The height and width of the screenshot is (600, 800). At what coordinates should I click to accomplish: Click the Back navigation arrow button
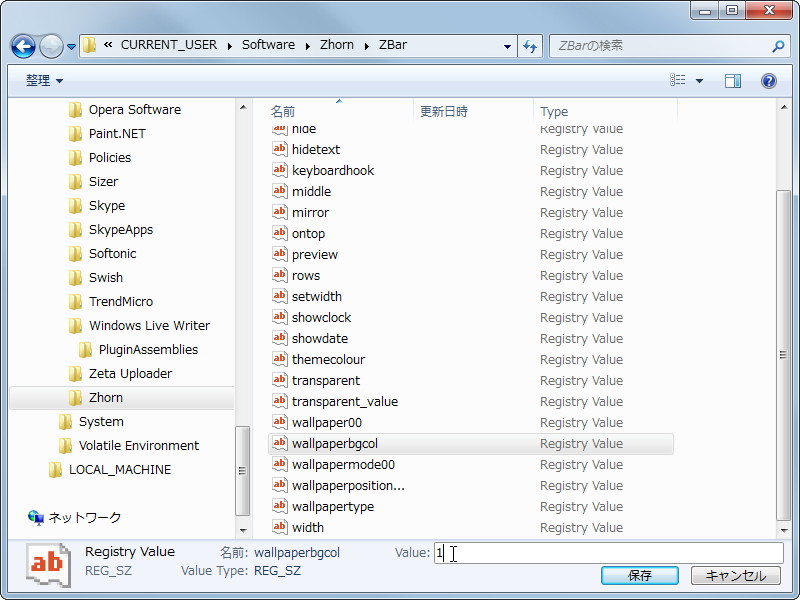point(23,46)
